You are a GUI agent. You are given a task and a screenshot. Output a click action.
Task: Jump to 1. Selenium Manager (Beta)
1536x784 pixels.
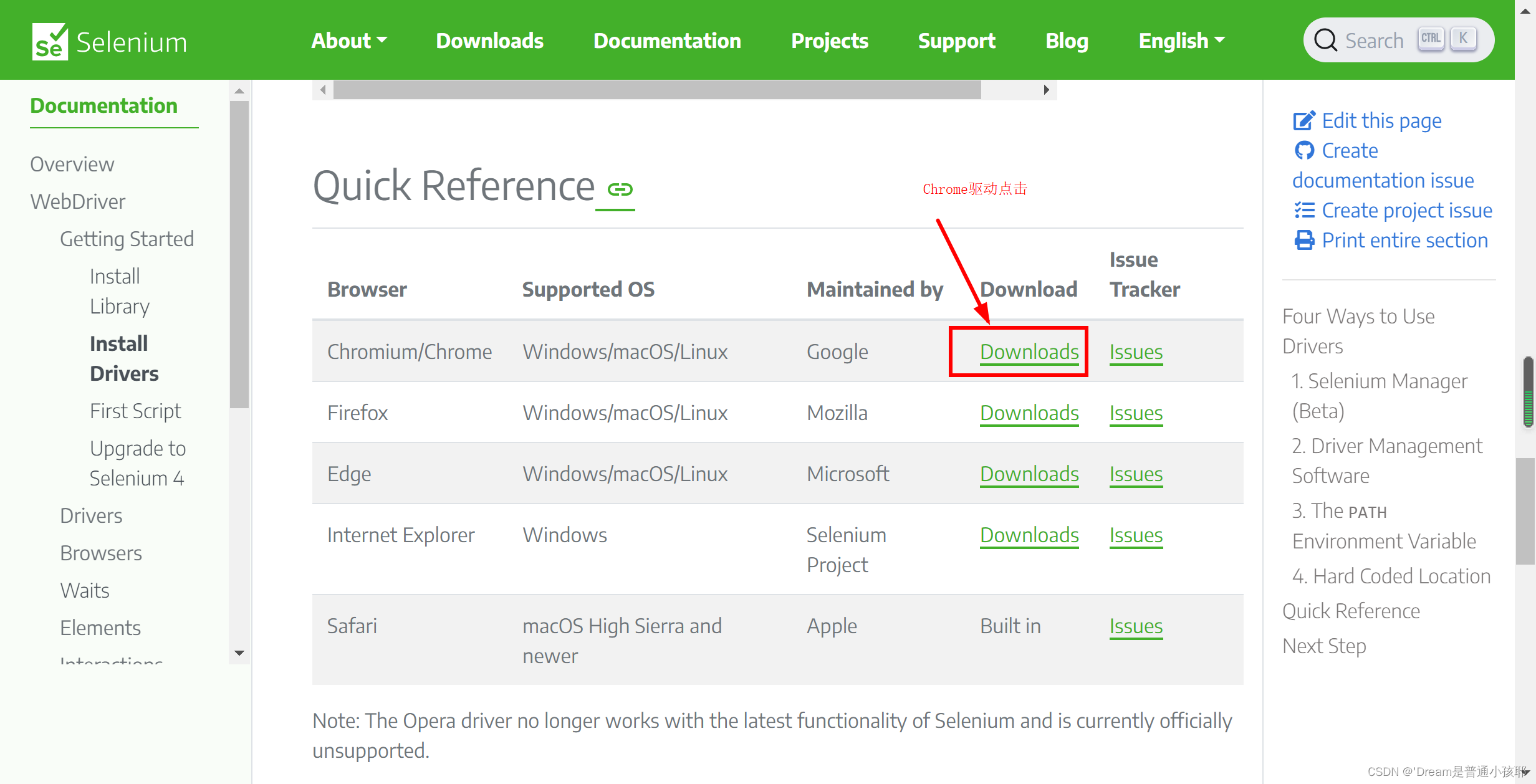(x=1380, y=396)
